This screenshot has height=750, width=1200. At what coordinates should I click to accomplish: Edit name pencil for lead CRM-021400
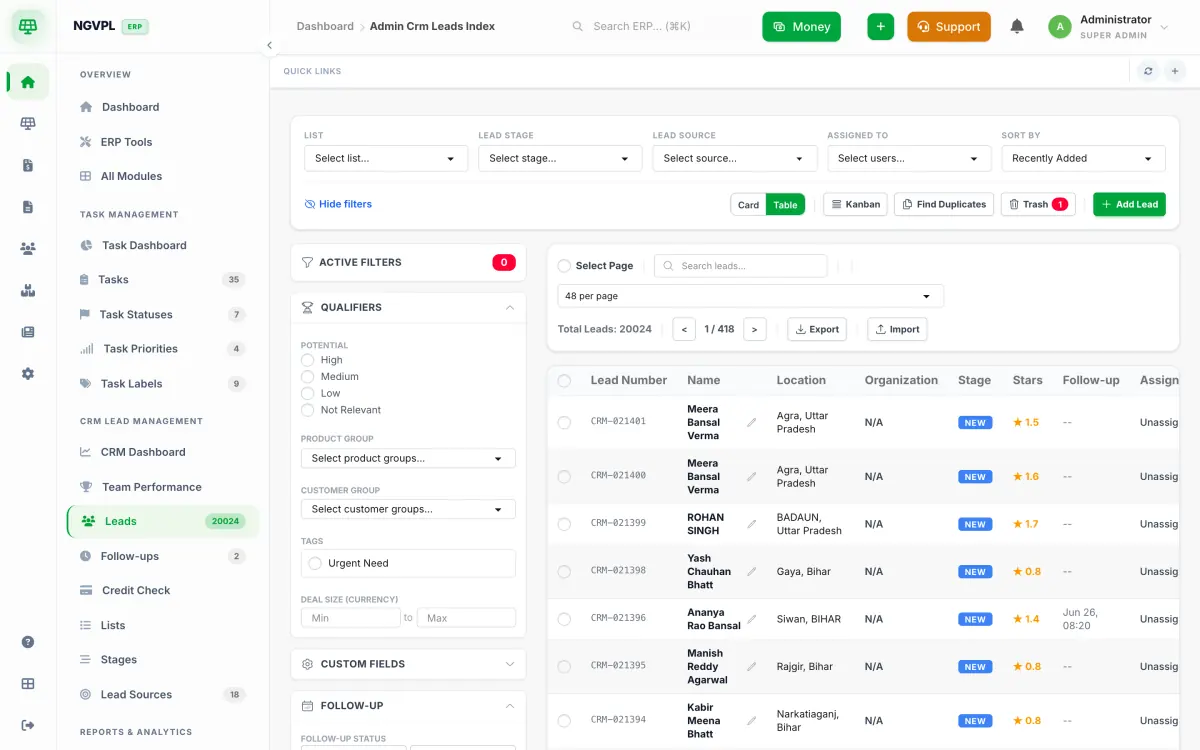tap(752, 476)
